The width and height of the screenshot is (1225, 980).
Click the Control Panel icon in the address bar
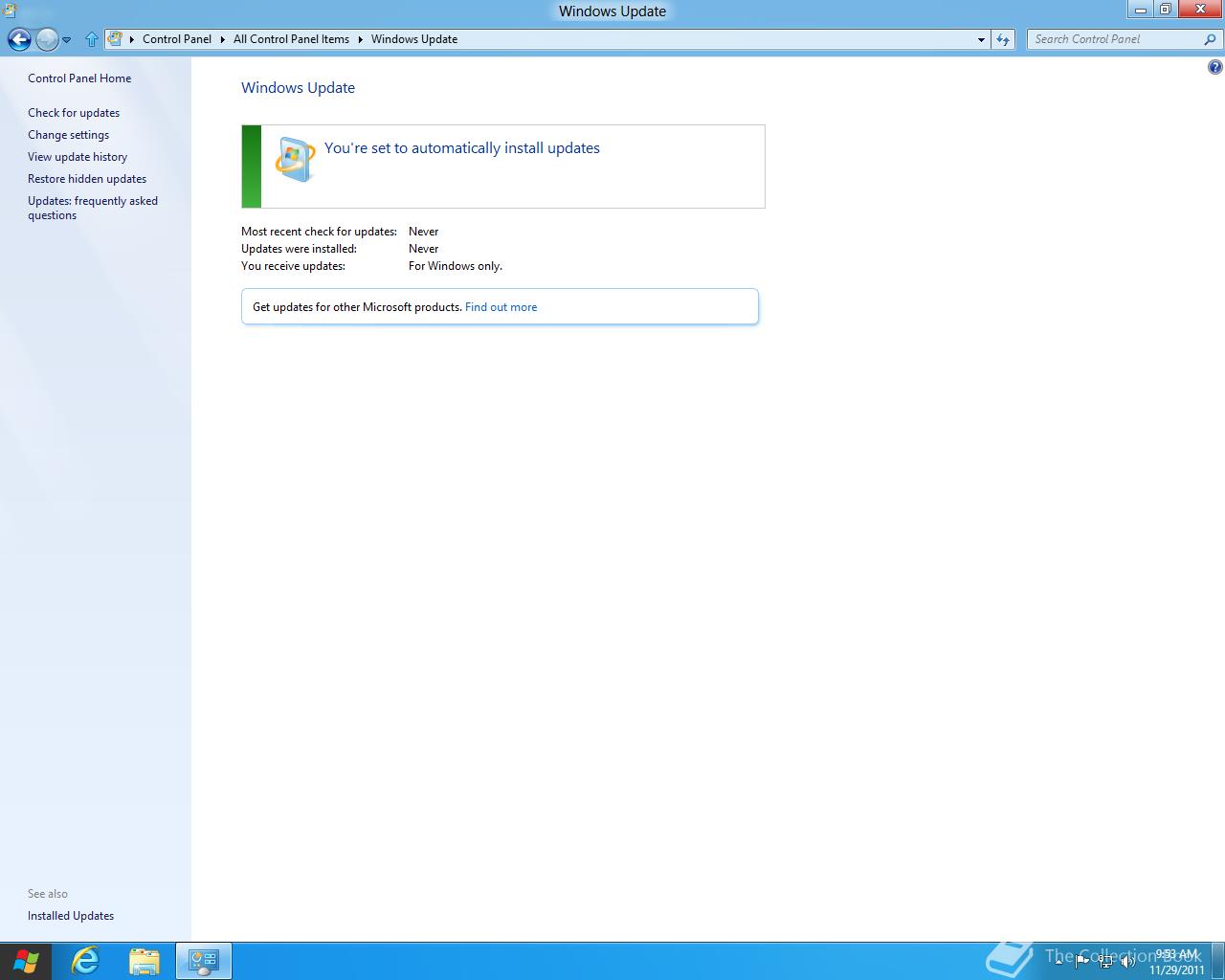(116, 39)
